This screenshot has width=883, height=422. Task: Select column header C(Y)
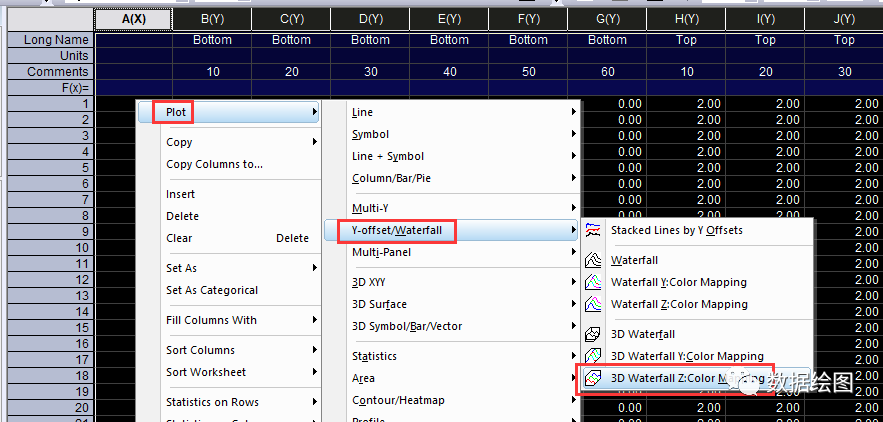point(291,19)
